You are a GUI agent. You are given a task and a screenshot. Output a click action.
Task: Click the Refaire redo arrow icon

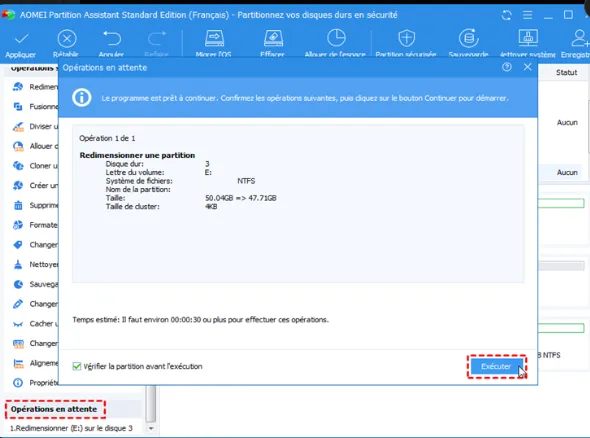click(x=157, y=39)
